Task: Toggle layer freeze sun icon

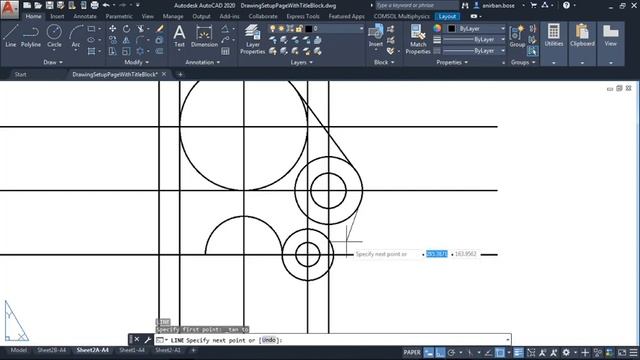Action: click(x=281, y=29)
